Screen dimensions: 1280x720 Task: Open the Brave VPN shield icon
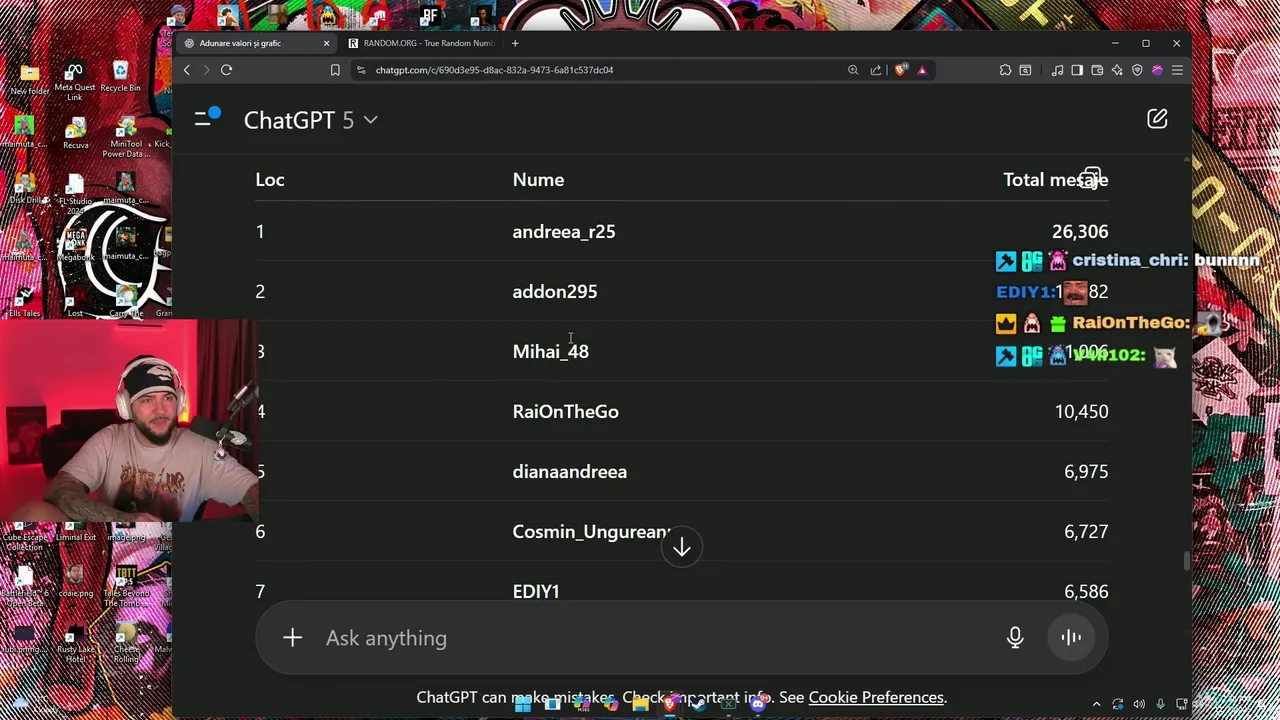tap(1137, 70)
